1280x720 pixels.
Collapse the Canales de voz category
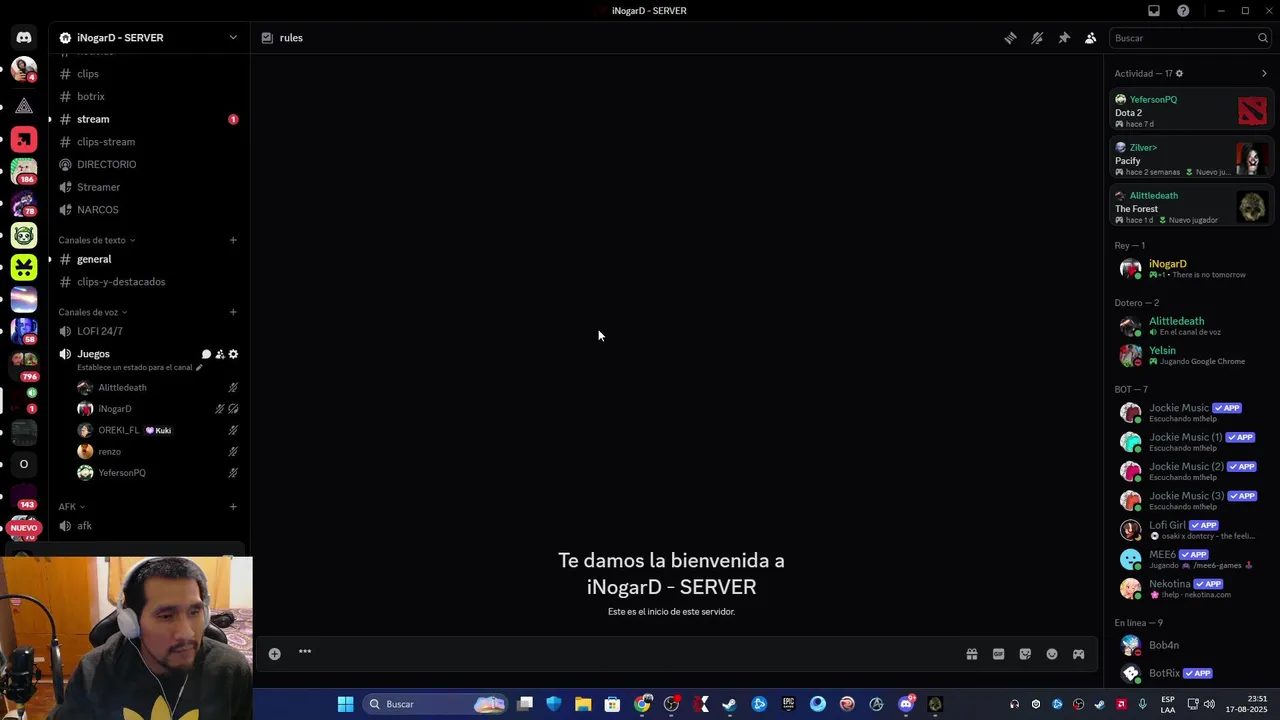92,312
